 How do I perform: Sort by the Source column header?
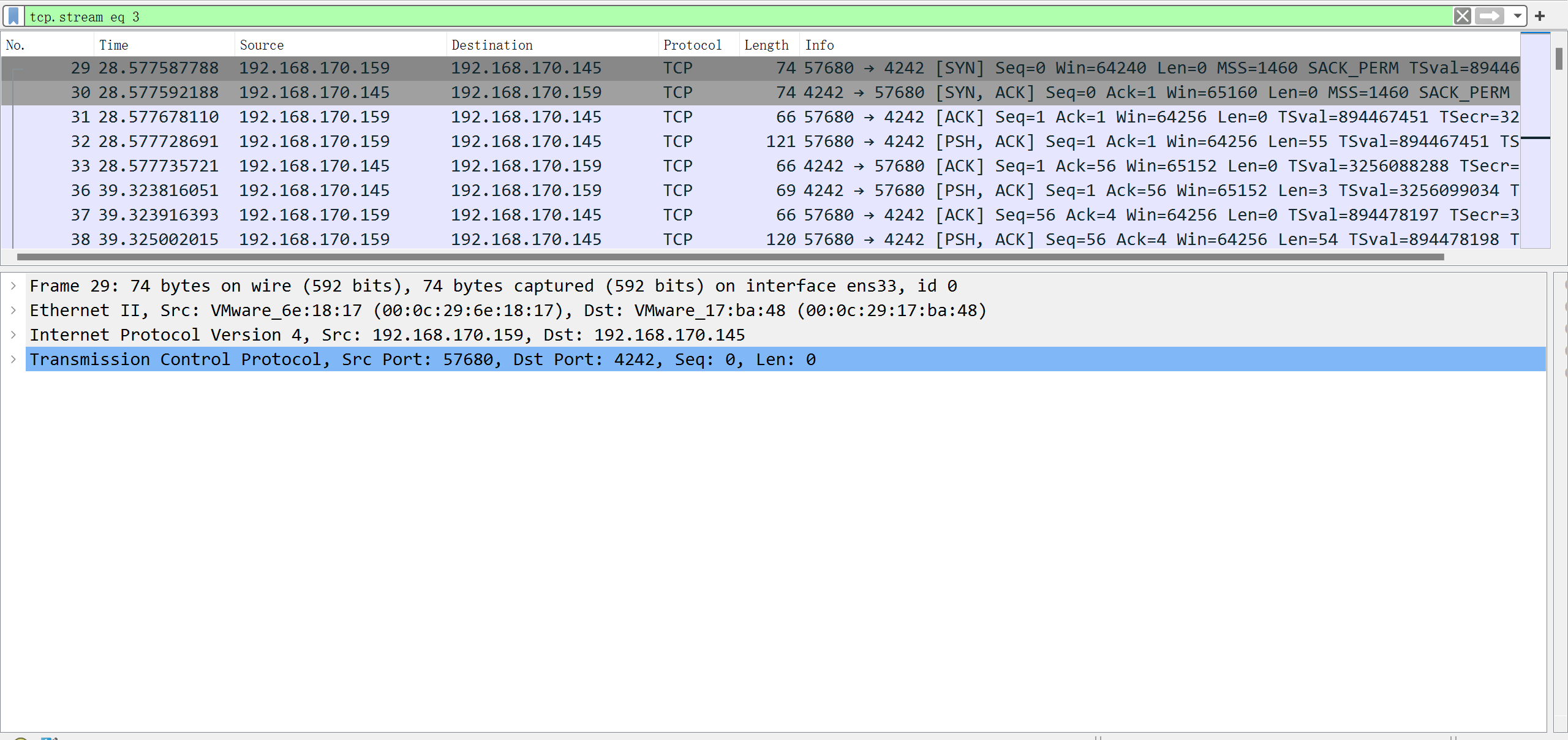[262, 45]
